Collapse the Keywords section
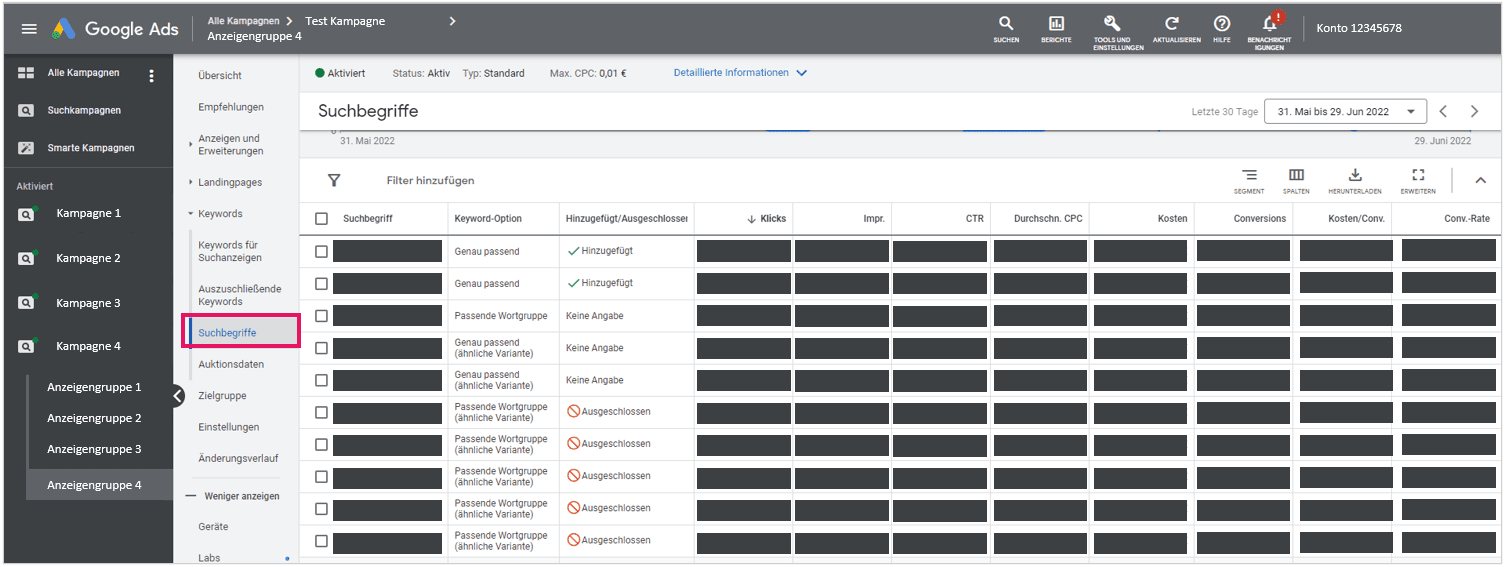Viewport: 1504px width, 567px height. tap(190, 214)
